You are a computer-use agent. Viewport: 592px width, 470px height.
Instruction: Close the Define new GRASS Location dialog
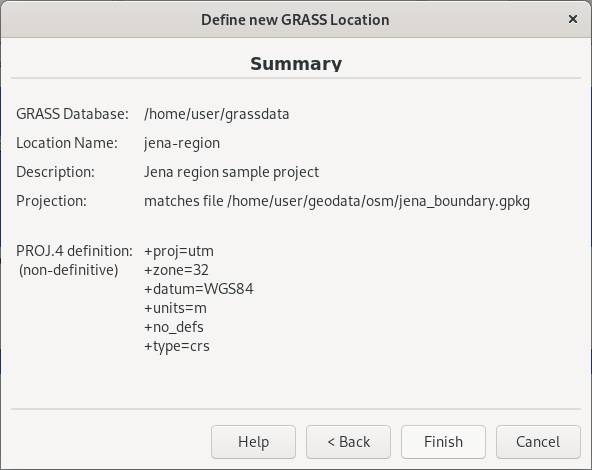point(573,19)
